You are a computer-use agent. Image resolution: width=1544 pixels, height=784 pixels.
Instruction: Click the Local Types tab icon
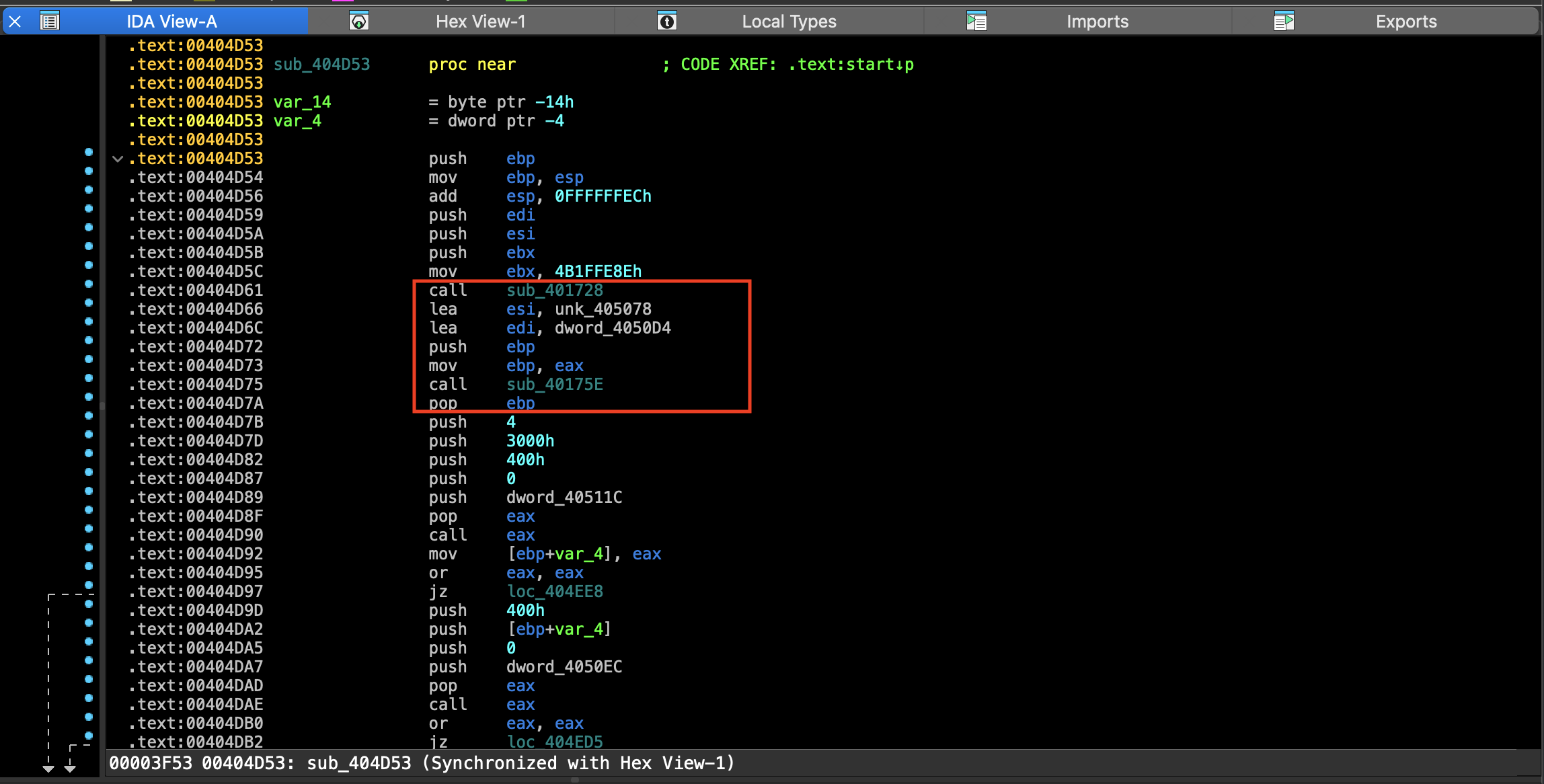coord(666,22)
